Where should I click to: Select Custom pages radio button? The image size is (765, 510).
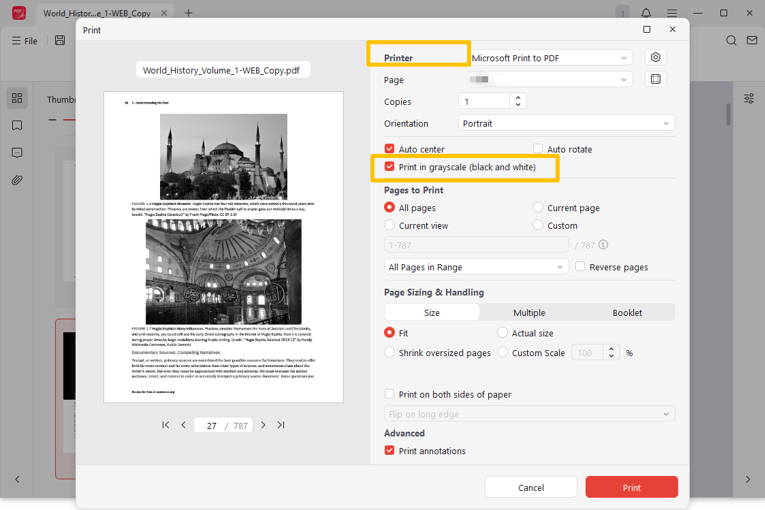coord(538,225)
